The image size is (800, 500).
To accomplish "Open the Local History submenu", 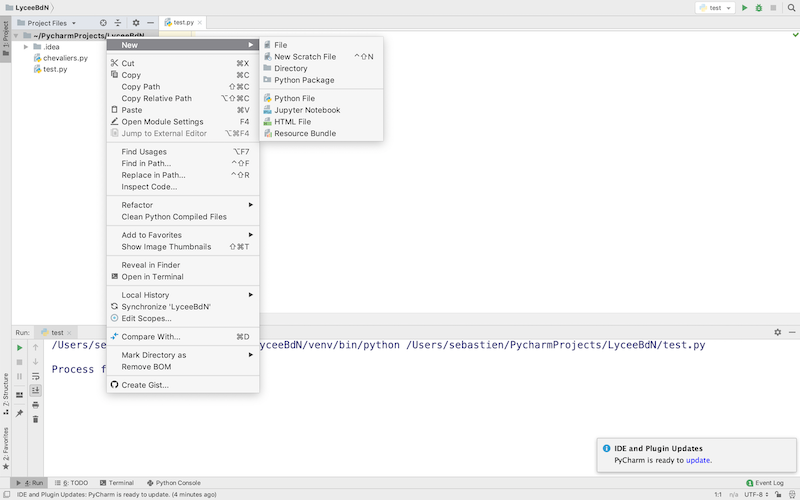I will pos(183,295).
